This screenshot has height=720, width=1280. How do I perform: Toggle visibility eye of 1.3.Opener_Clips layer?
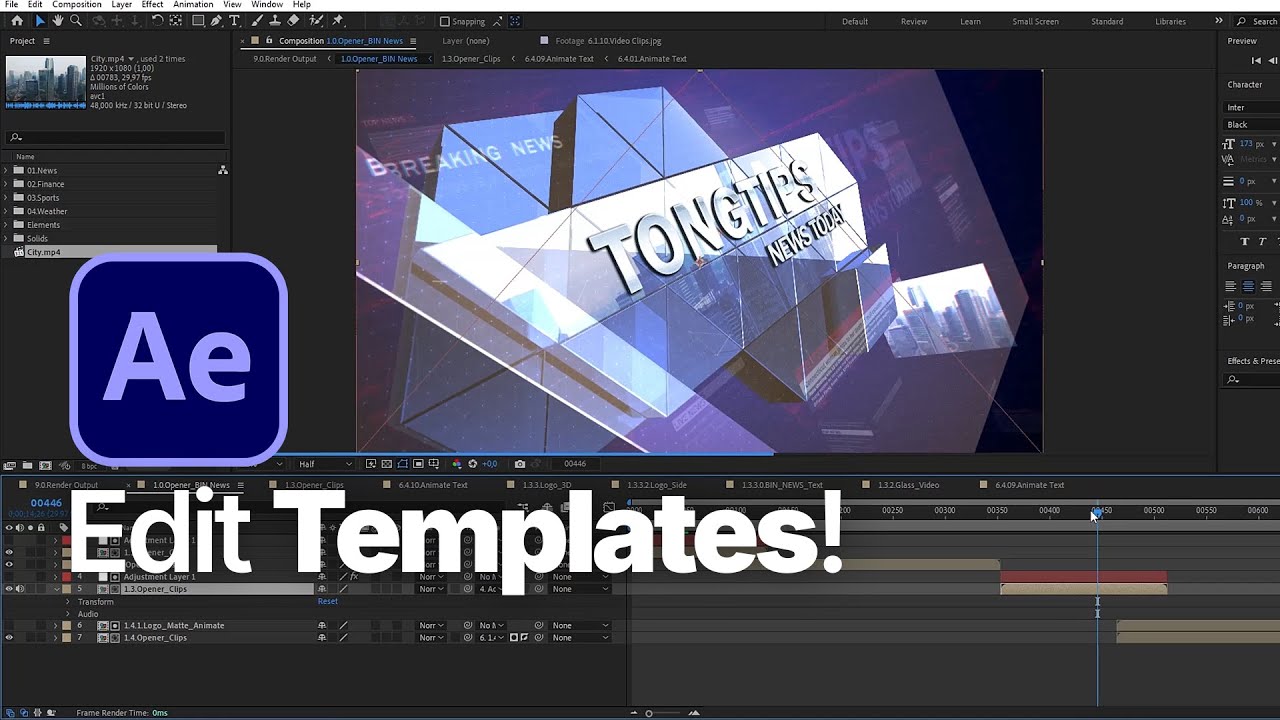coord(9,589)
